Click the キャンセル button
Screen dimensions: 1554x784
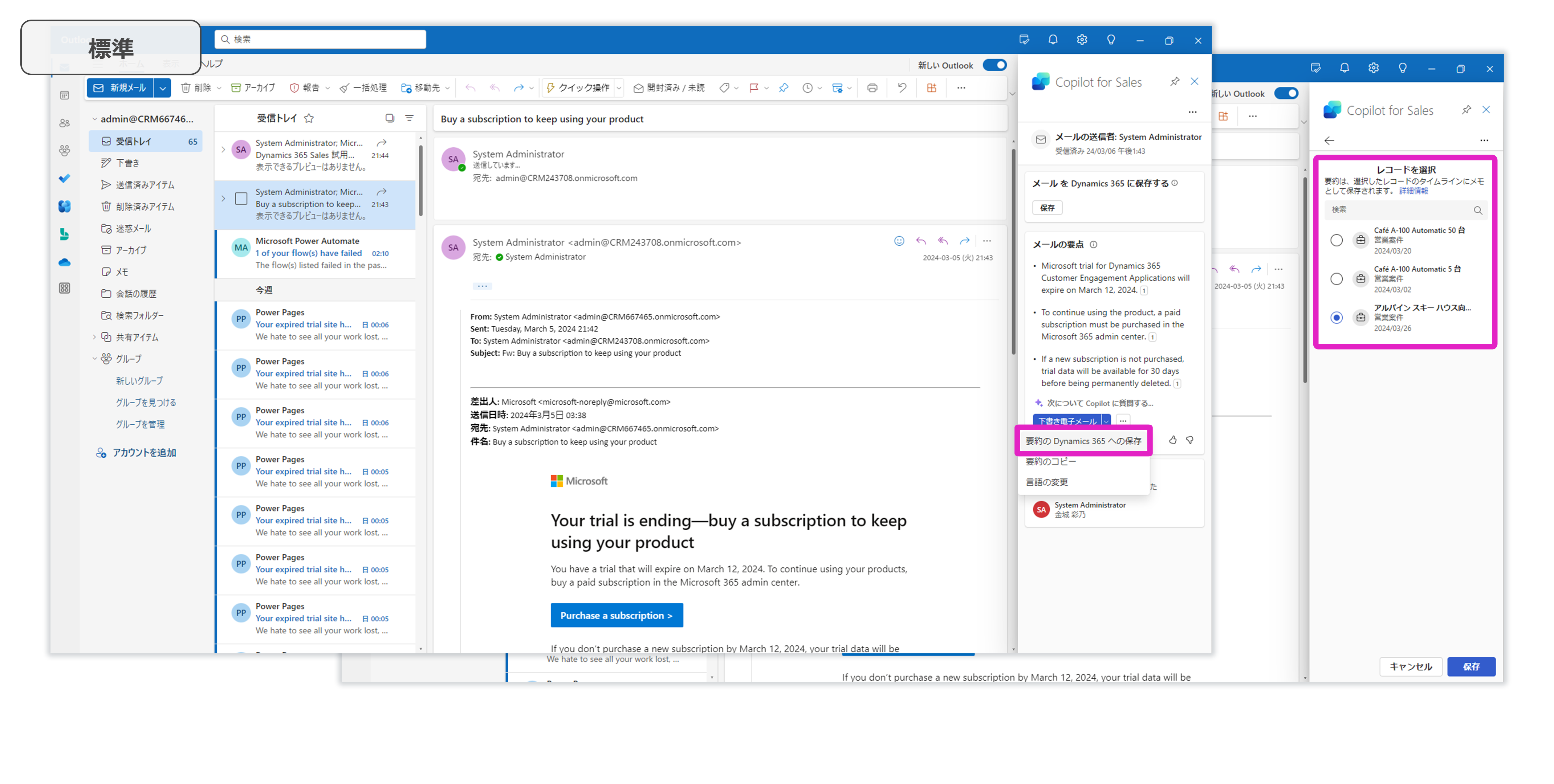[1411, 666]
